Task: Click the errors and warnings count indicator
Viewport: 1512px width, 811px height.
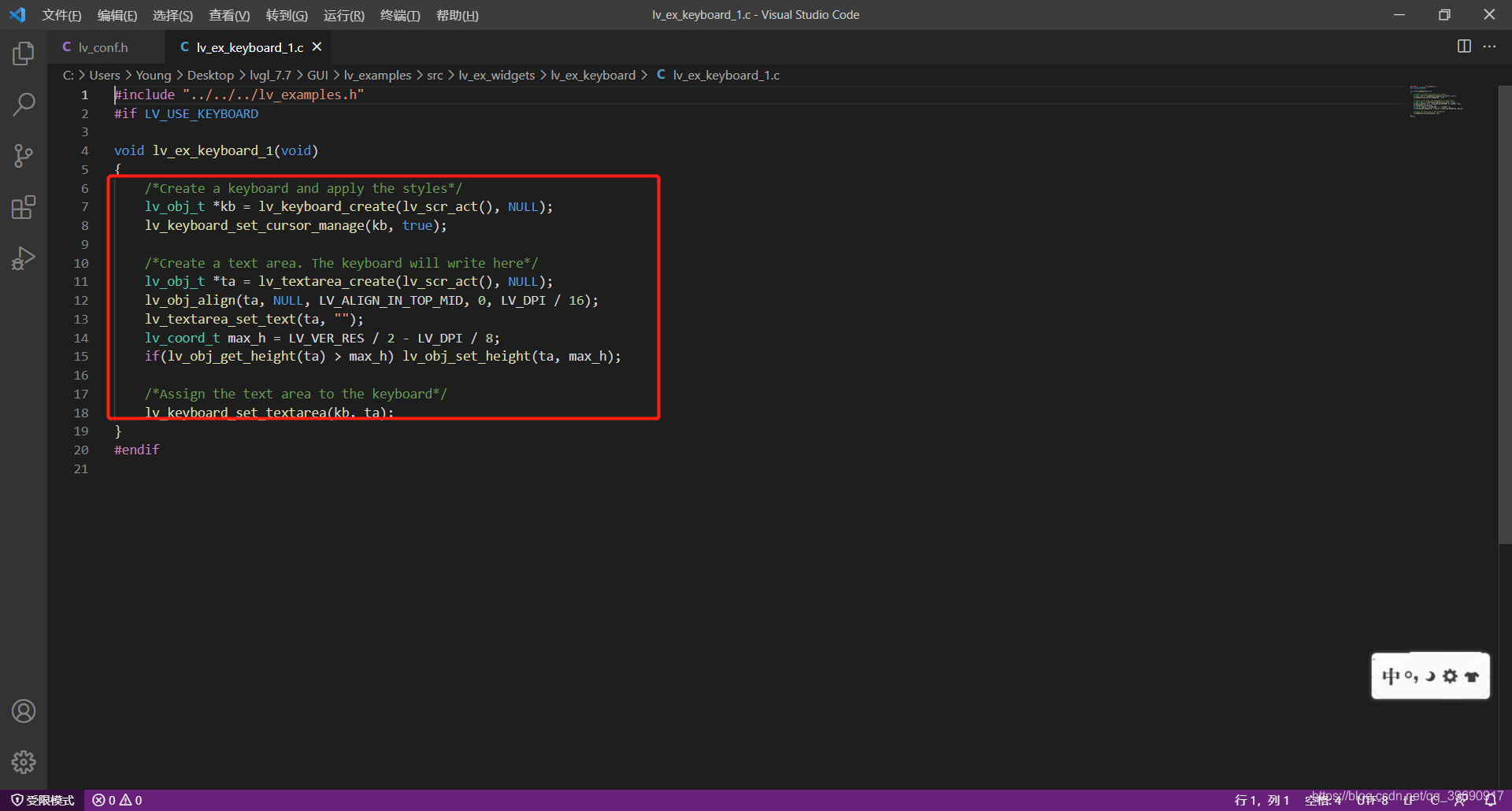Action: pyautogui.click(x=117, y=800)
